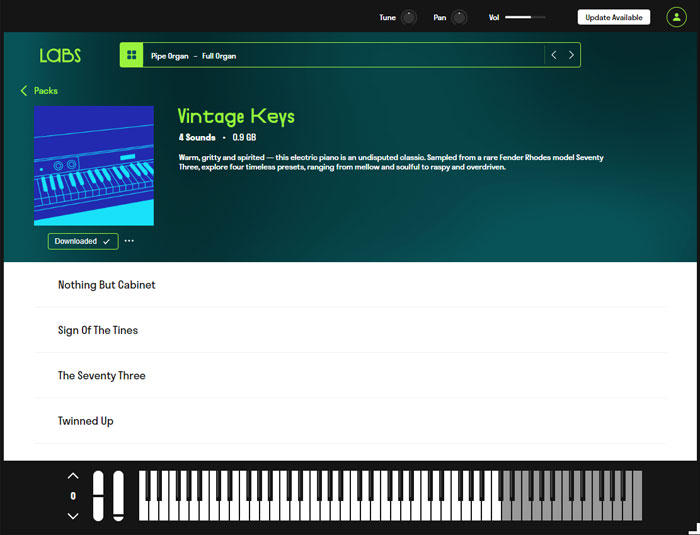The height and width of the screenshot is (535, 700).
Task: Click the Vintage Keys title
Action: tap(236, 117)
